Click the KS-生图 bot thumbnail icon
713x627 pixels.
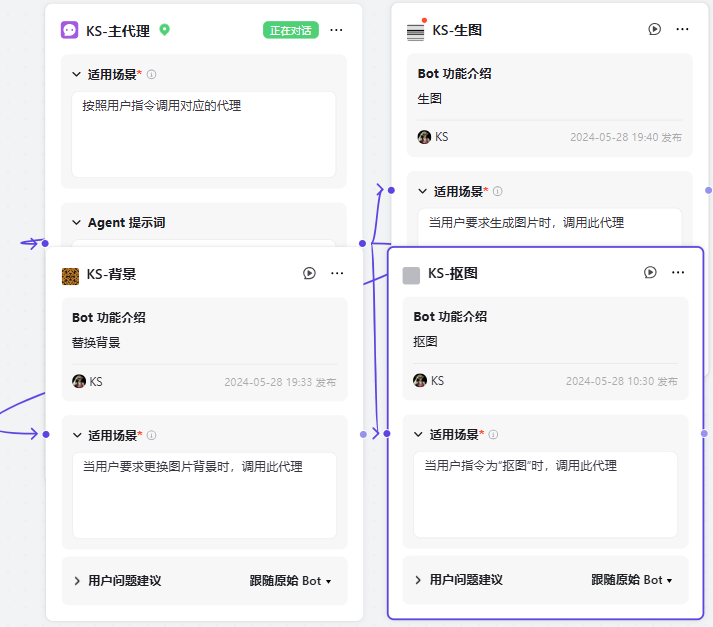click(416, 31)
